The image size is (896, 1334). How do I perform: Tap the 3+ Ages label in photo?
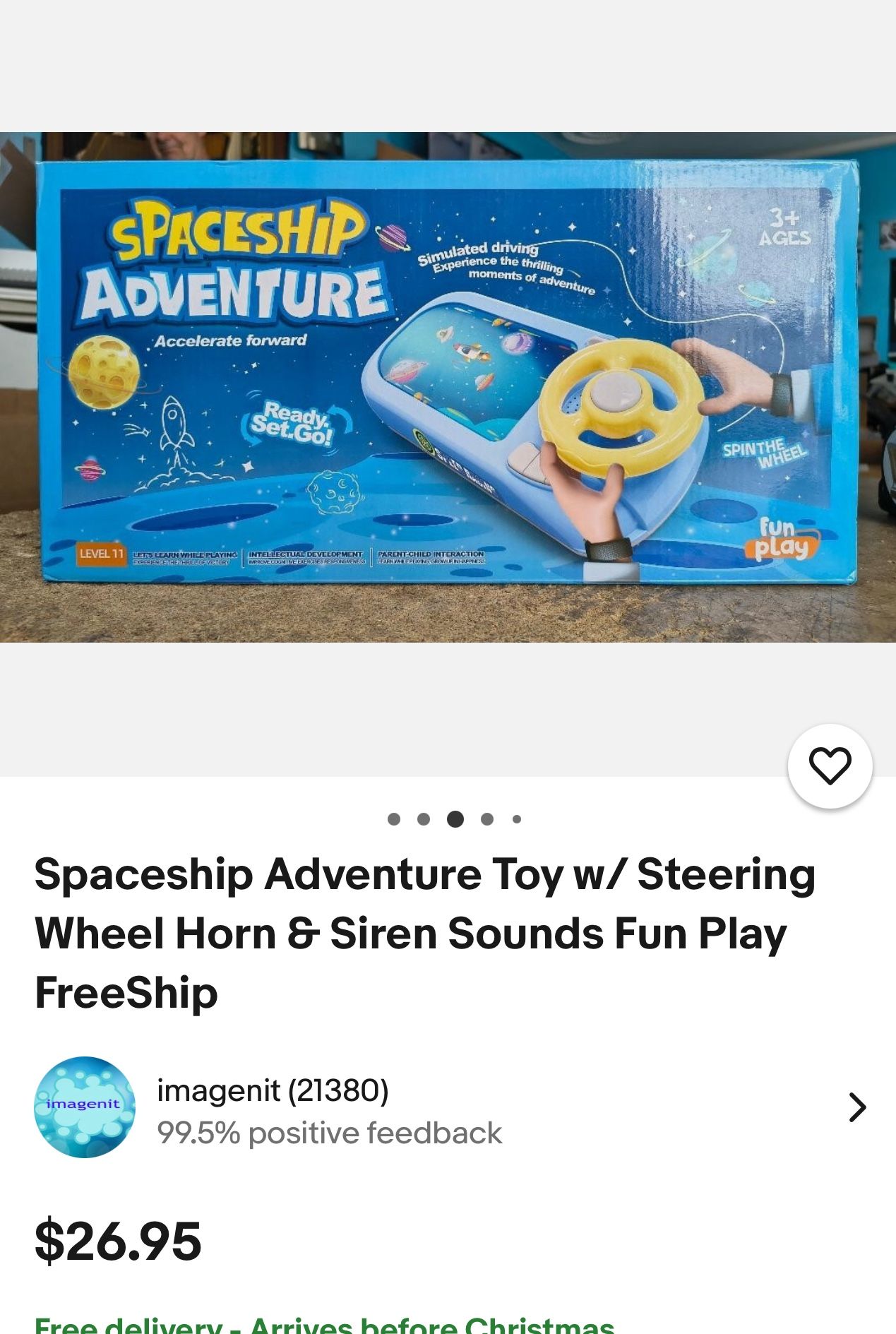pyautogui.click(x=784, y=227)
